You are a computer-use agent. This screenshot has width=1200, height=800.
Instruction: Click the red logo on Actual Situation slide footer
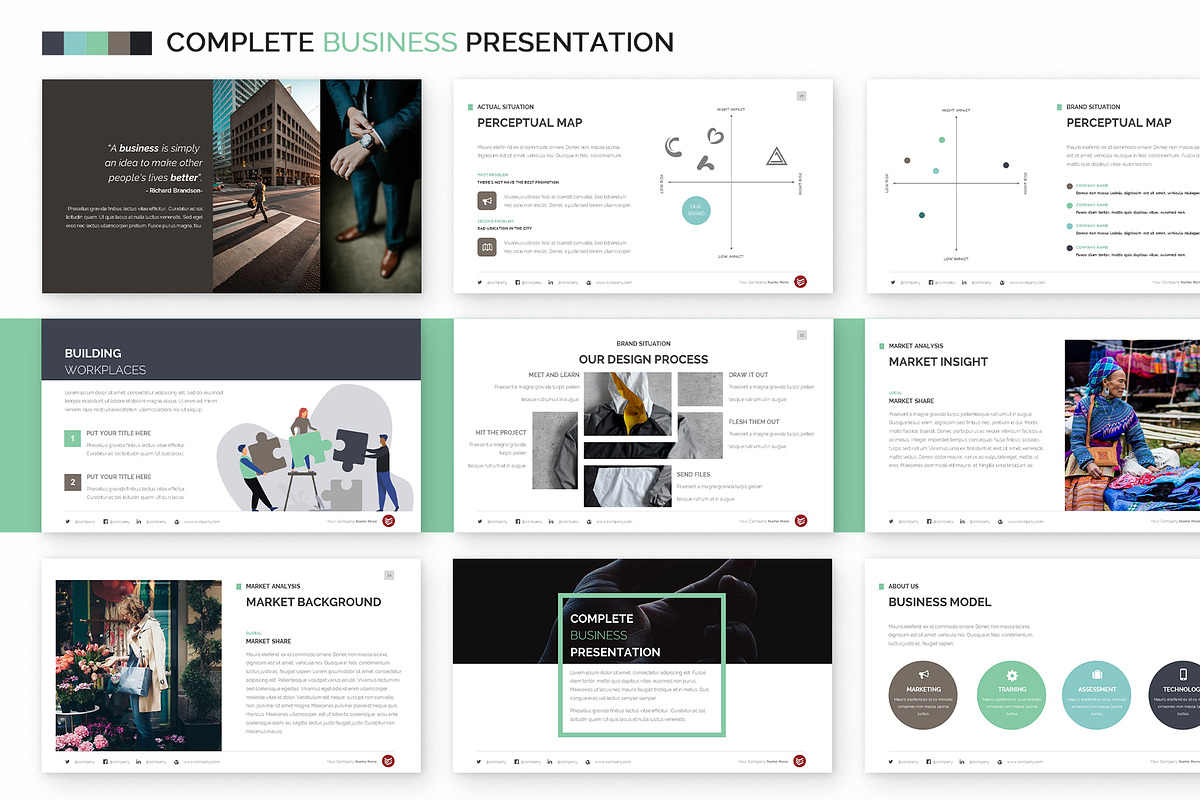coord(800,282)
